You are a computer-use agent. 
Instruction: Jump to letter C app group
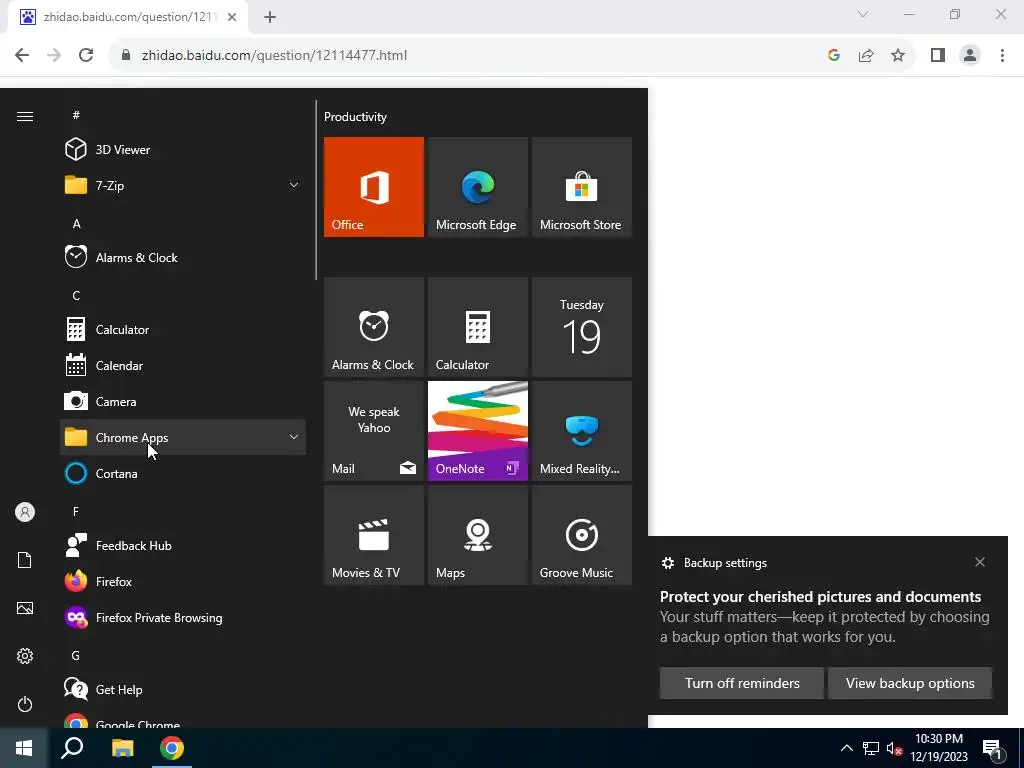pos(76,295)
